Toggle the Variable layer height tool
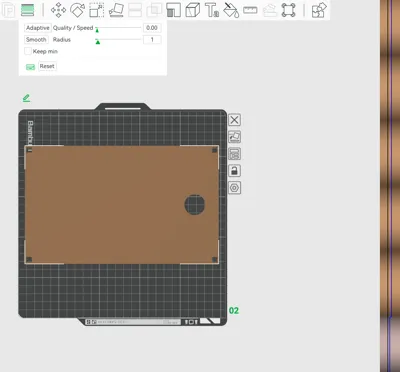The width and height of the screenshot is (400, 372). click(27, 10)
